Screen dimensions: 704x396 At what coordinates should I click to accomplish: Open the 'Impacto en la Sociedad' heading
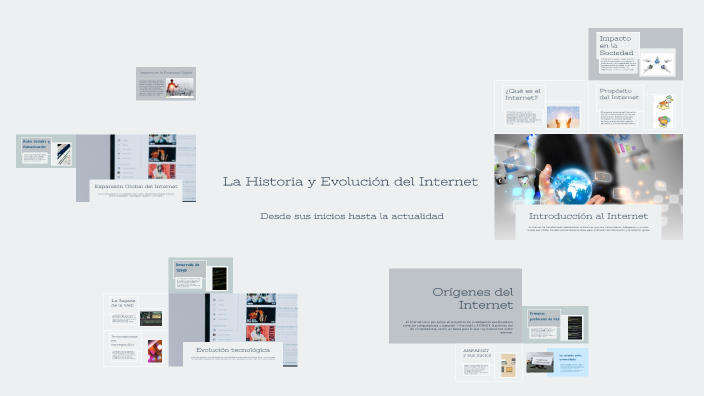(x=616, y=45)
